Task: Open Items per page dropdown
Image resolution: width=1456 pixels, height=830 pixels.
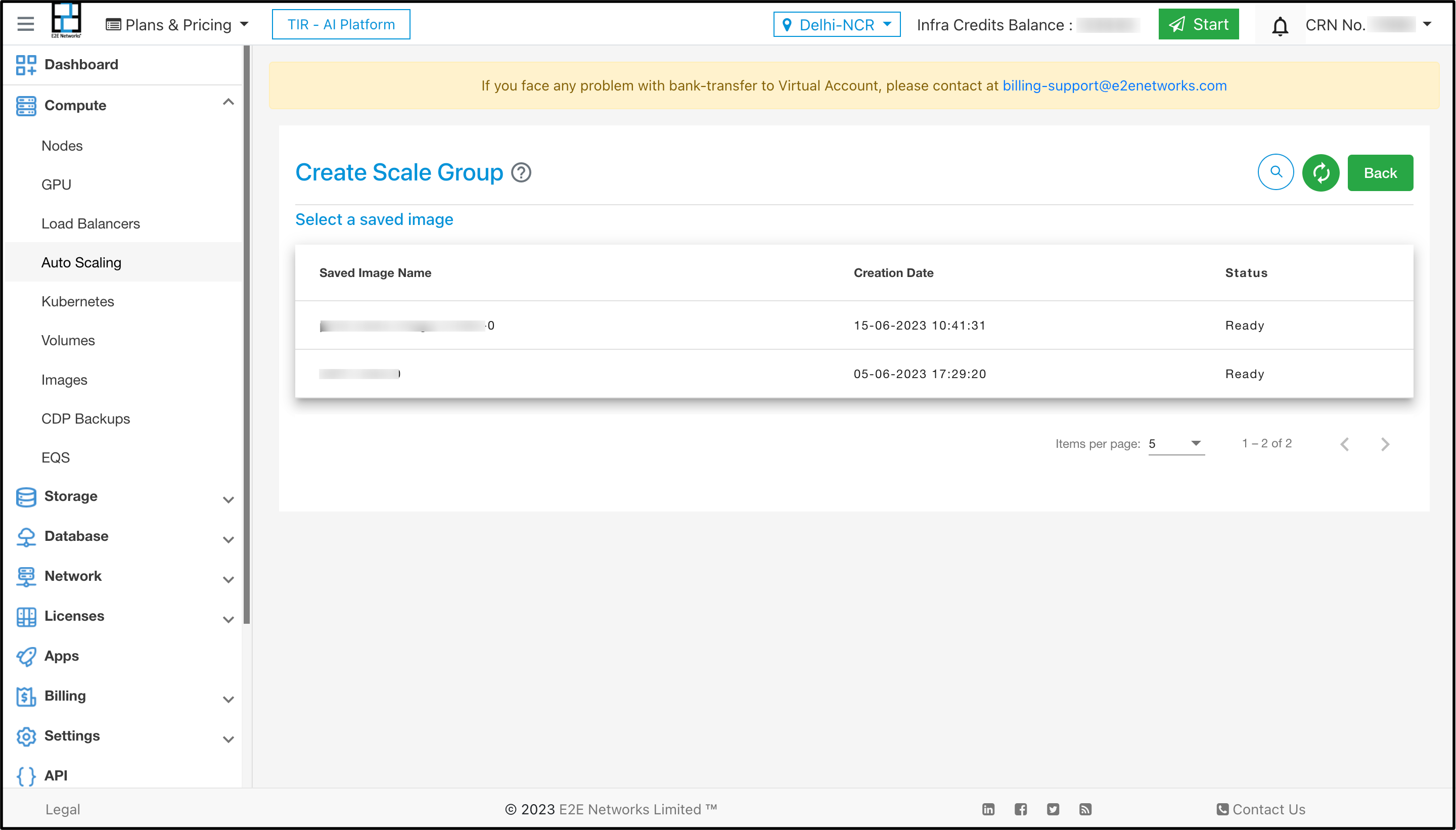Action: 1175,443
